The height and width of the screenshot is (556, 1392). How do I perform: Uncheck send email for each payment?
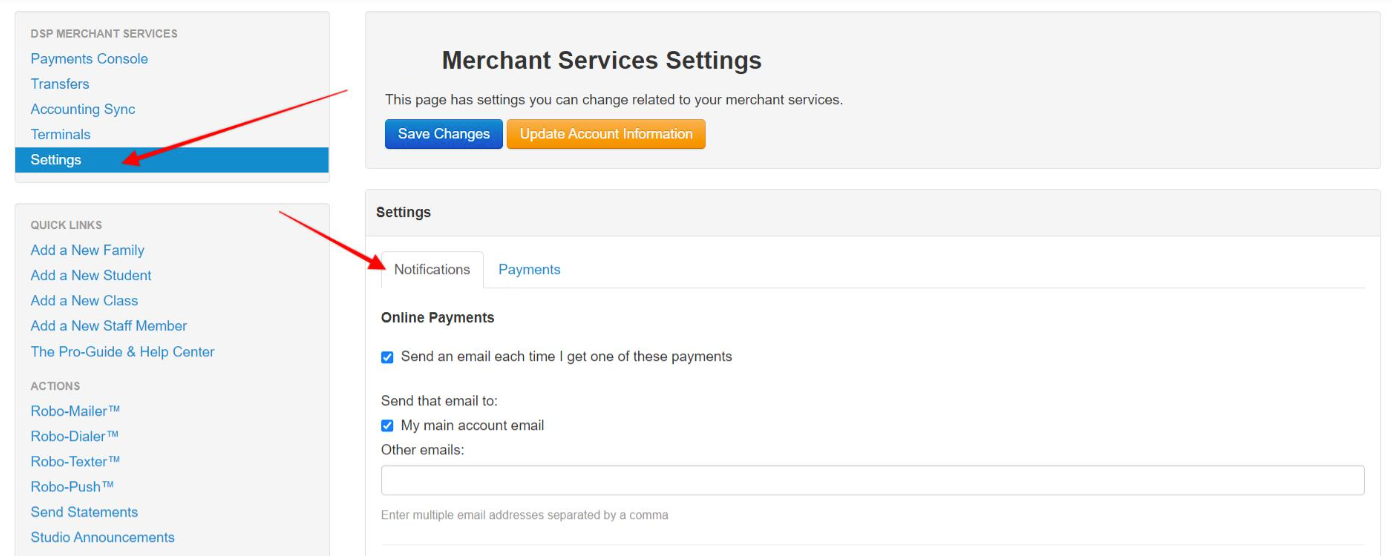tap(387, 357)
